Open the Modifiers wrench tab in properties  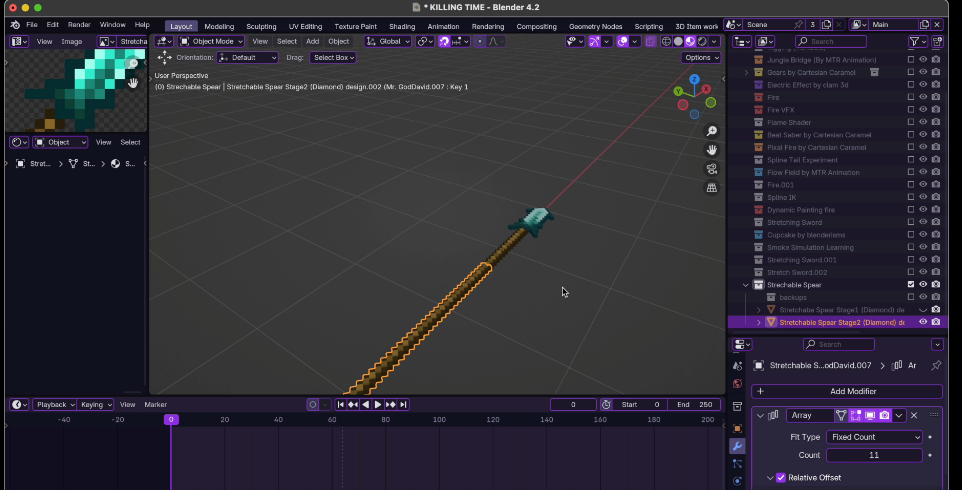click(737, 446)
